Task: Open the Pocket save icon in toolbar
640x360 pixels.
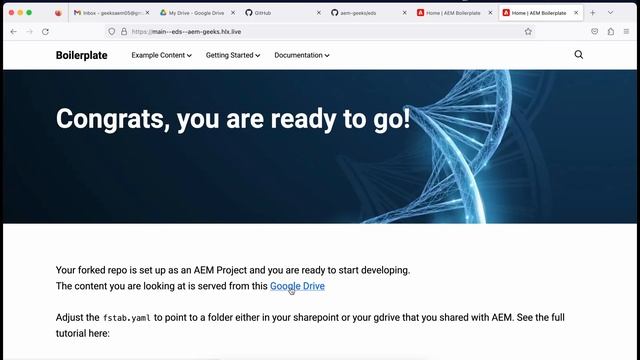Action: click(x=594, y=31)
